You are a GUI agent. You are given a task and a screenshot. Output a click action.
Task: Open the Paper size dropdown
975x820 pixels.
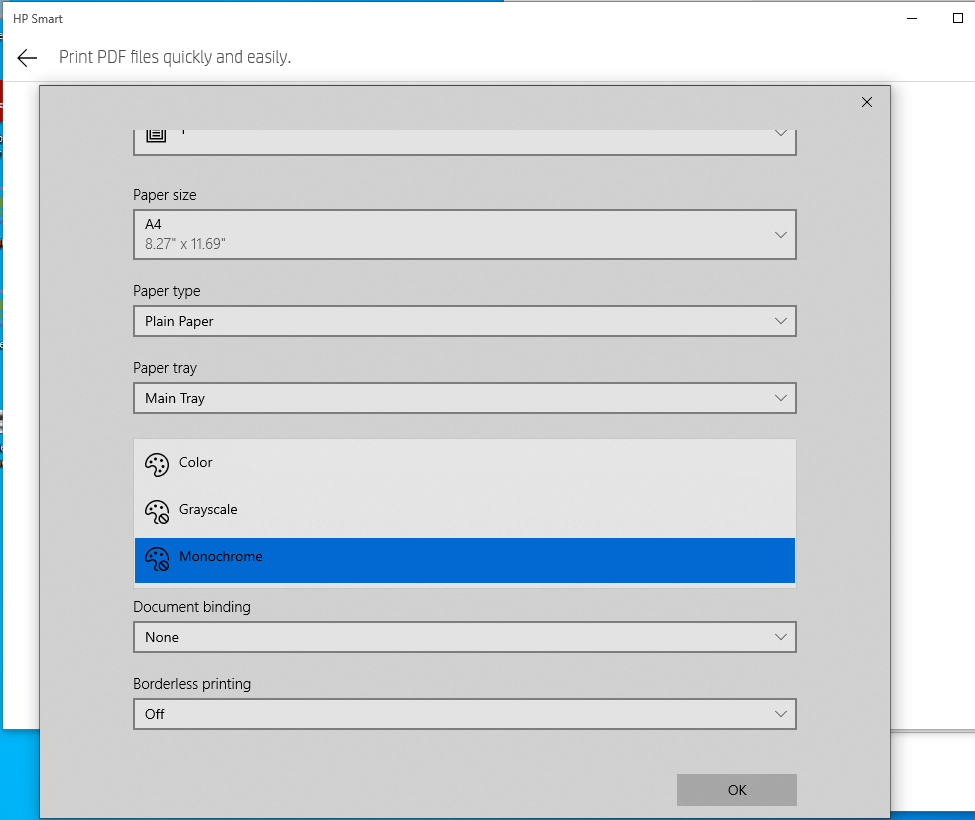(x=464, y=234)
